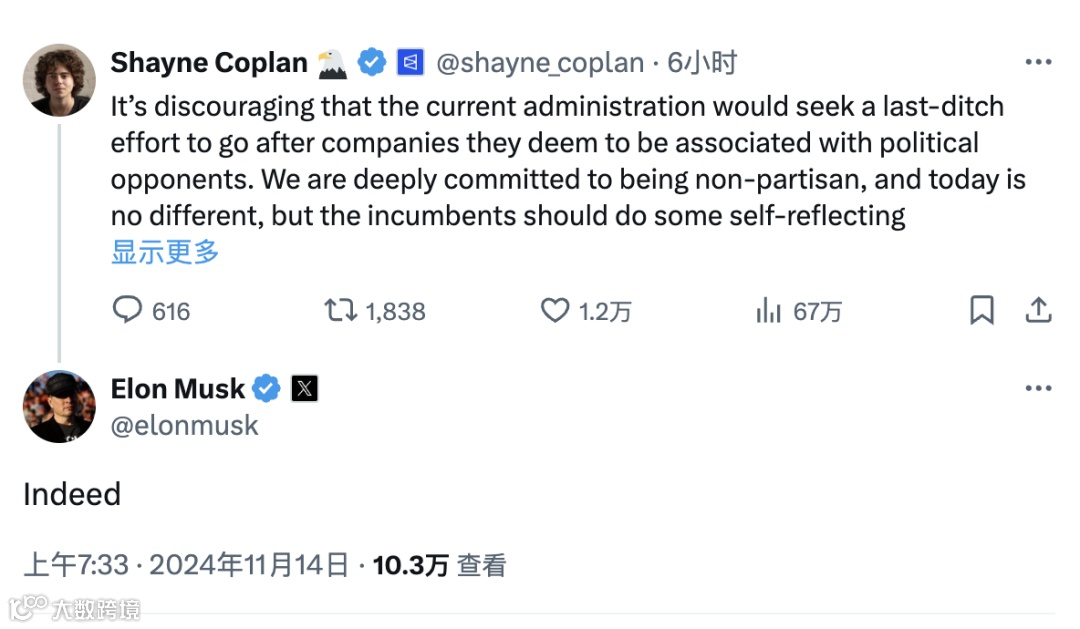
Task: Repost Shayne Coplan's tweet
Action: click(341, 311)
